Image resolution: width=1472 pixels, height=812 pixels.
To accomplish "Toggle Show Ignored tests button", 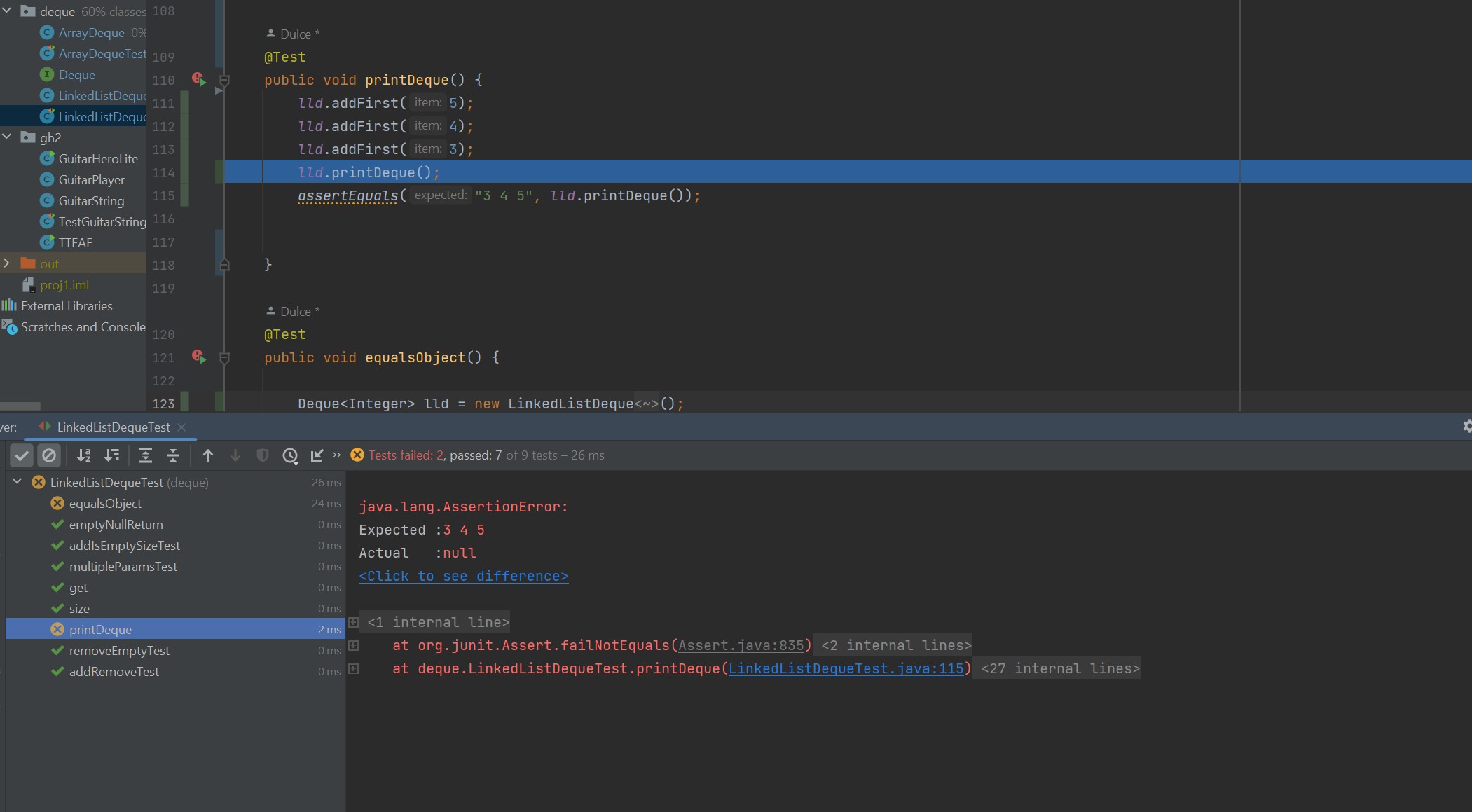I will (x=49, y=455).
